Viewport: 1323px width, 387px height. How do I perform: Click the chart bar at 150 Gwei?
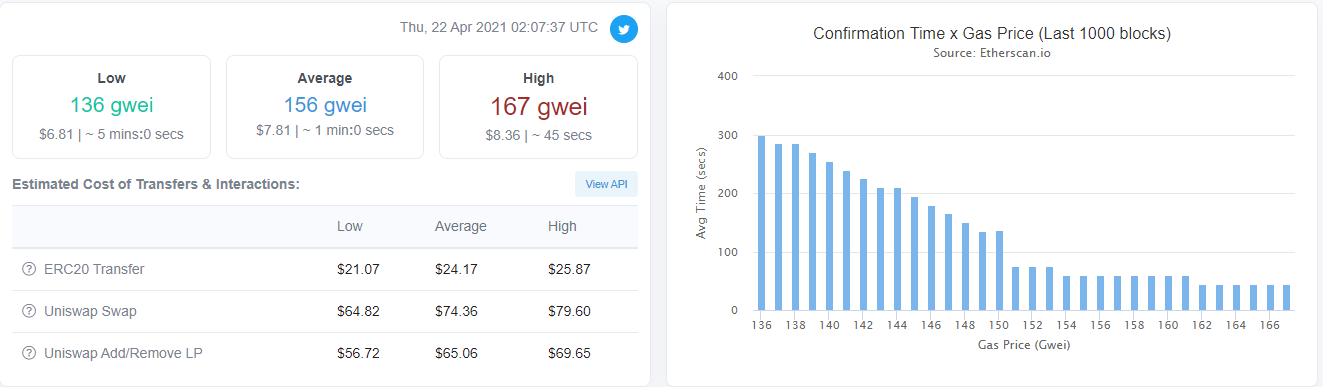pos(999,271)
